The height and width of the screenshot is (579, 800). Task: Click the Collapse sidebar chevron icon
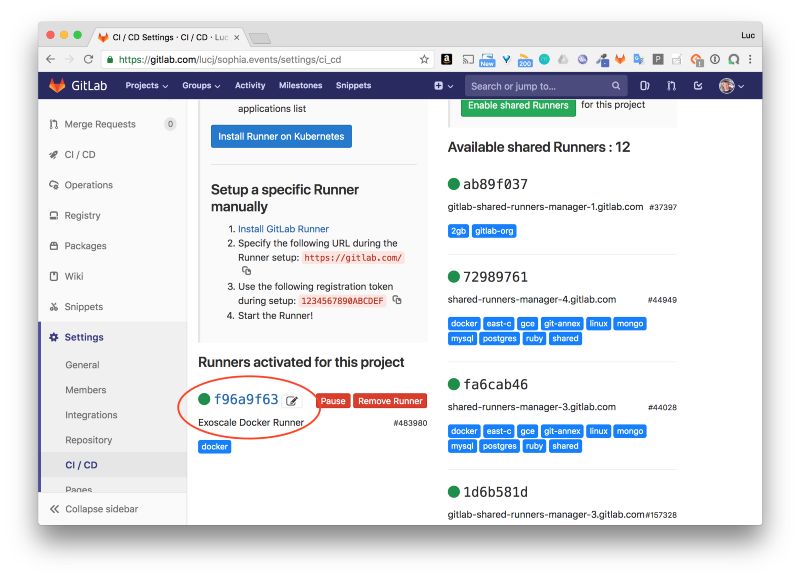tap(55, 509)
